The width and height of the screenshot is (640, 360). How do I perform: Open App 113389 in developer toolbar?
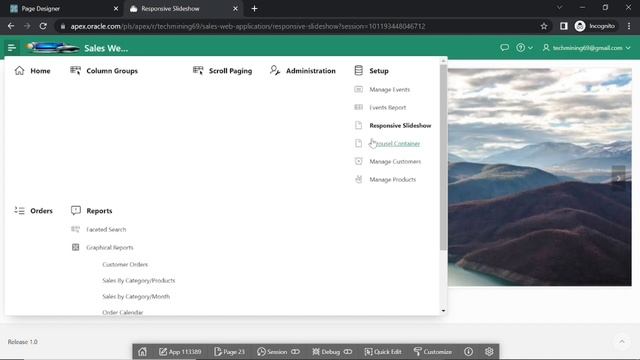(x=180, y=351)
